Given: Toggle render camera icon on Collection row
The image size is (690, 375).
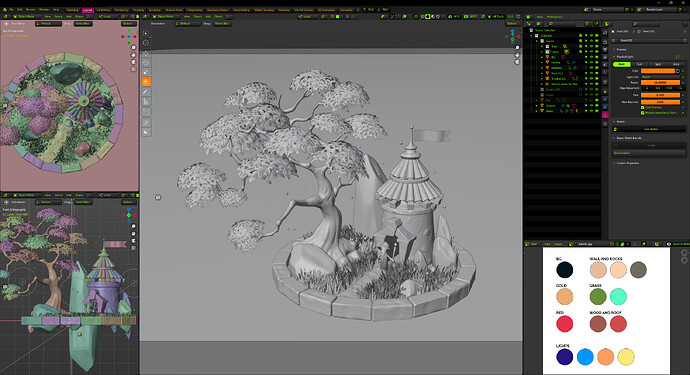Looking at the screenshot, I should 597,36.
